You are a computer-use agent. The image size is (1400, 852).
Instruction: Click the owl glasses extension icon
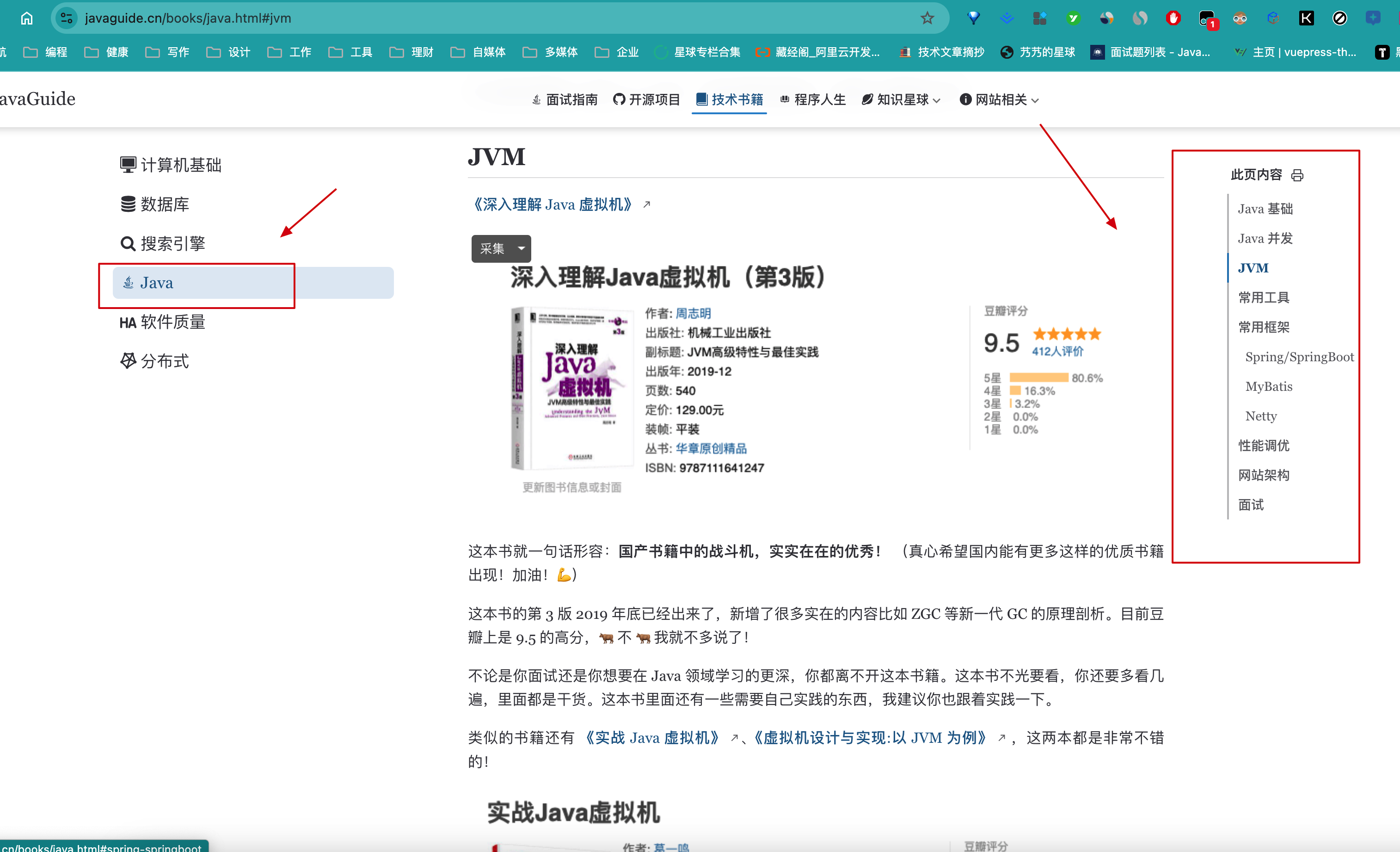pyautogui.click(x=1240, y=18)
